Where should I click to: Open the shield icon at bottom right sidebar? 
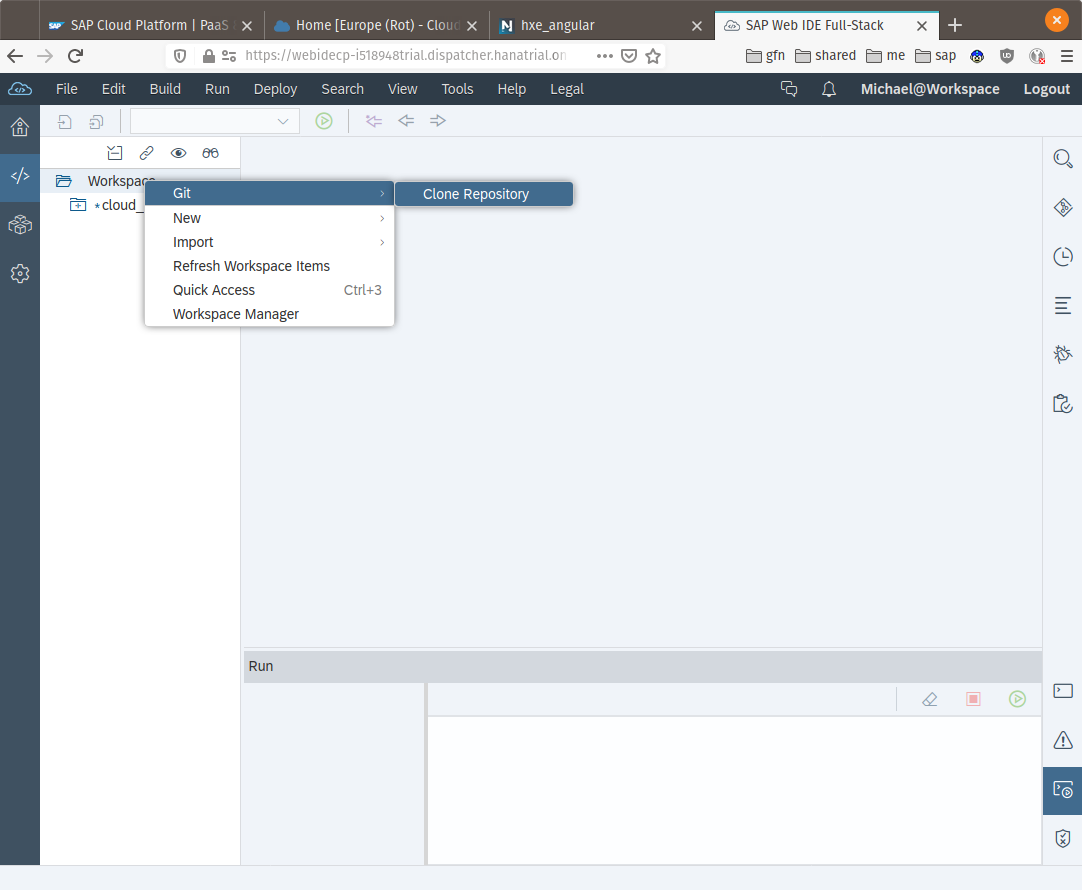tap(1063, 838)
